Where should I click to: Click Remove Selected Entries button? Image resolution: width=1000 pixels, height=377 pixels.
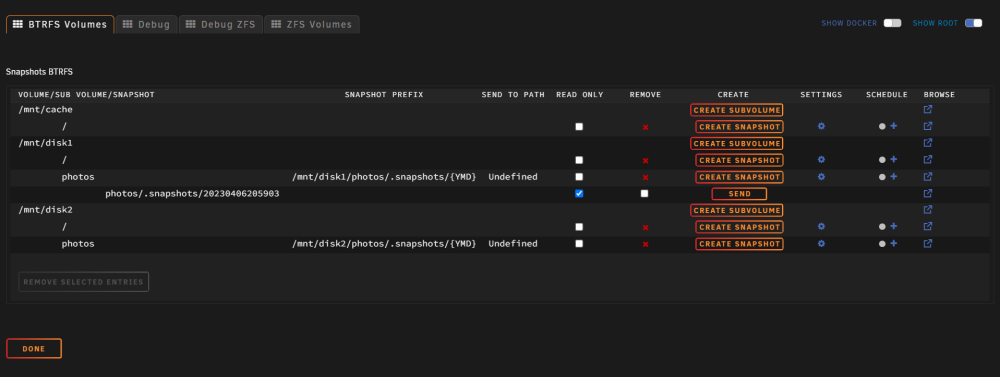coord(84,281)
